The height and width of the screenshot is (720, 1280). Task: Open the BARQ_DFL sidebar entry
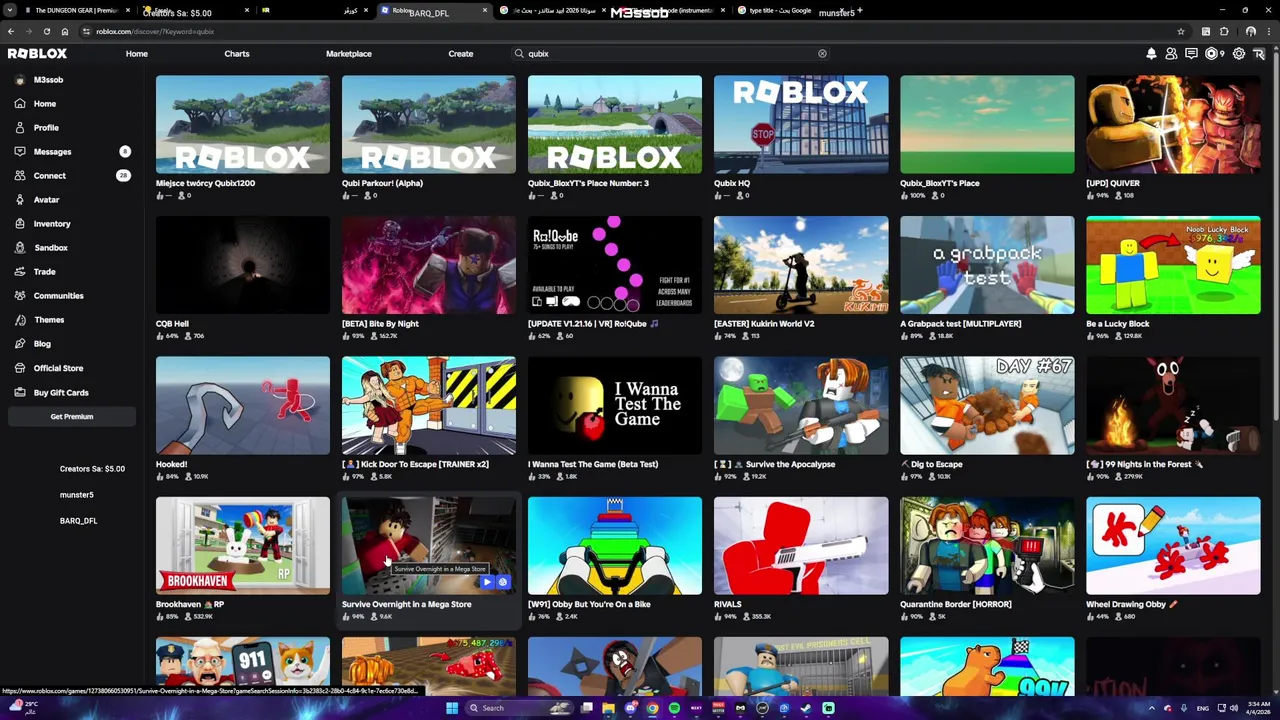[x=78, y=521]
